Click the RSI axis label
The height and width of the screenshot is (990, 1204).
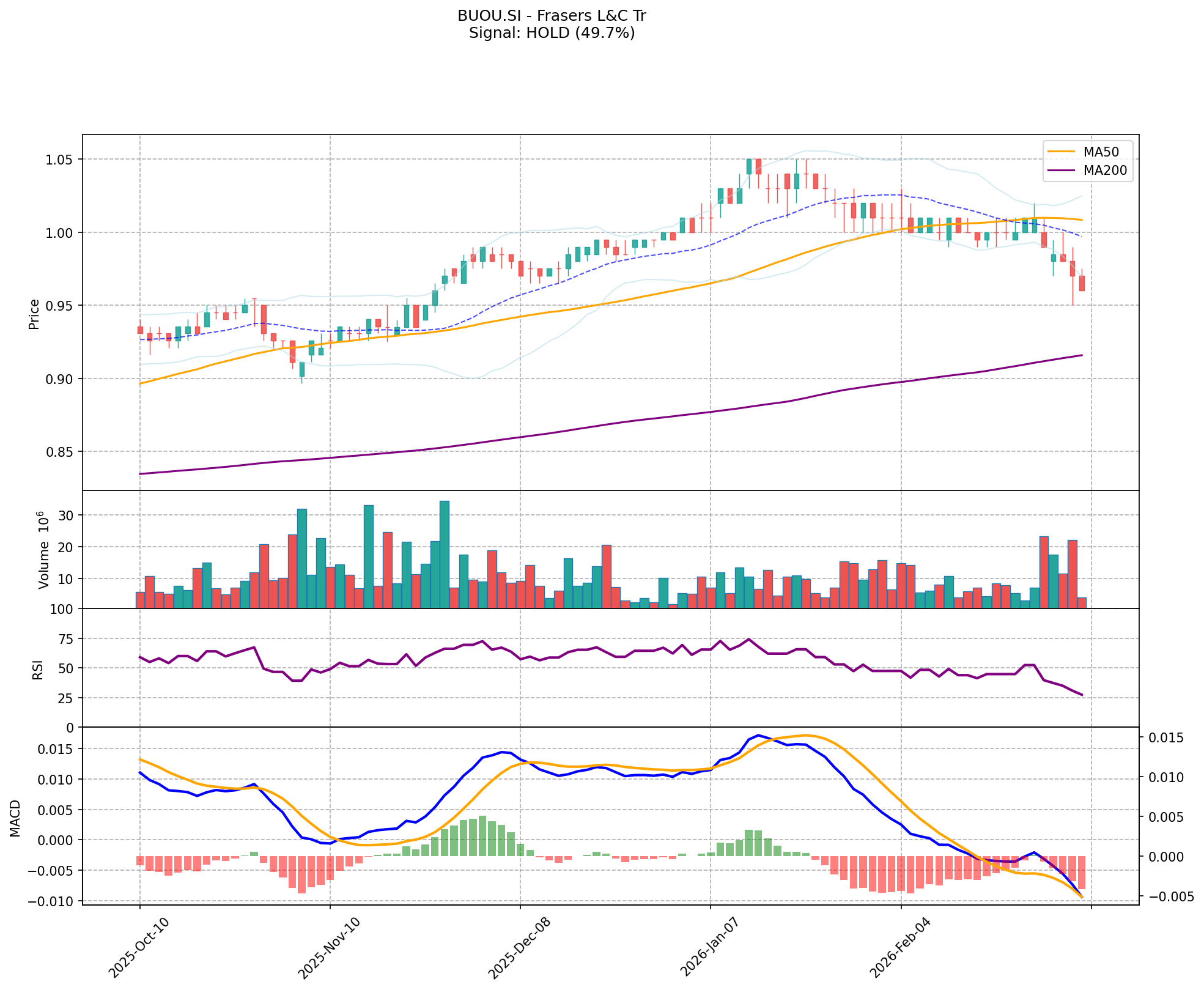[38, 670]
